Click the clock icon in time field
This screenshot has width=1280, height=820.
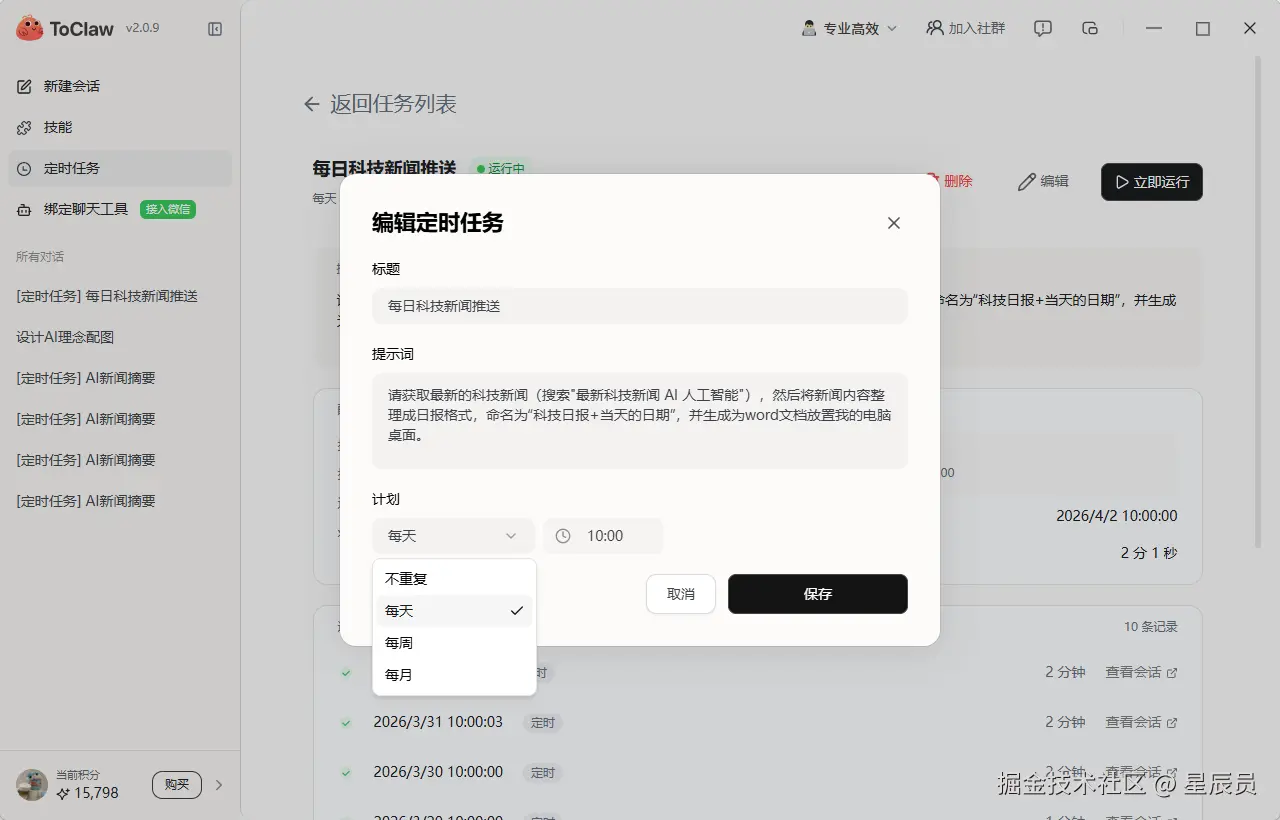pyautogui.click(x=563, y=536)
